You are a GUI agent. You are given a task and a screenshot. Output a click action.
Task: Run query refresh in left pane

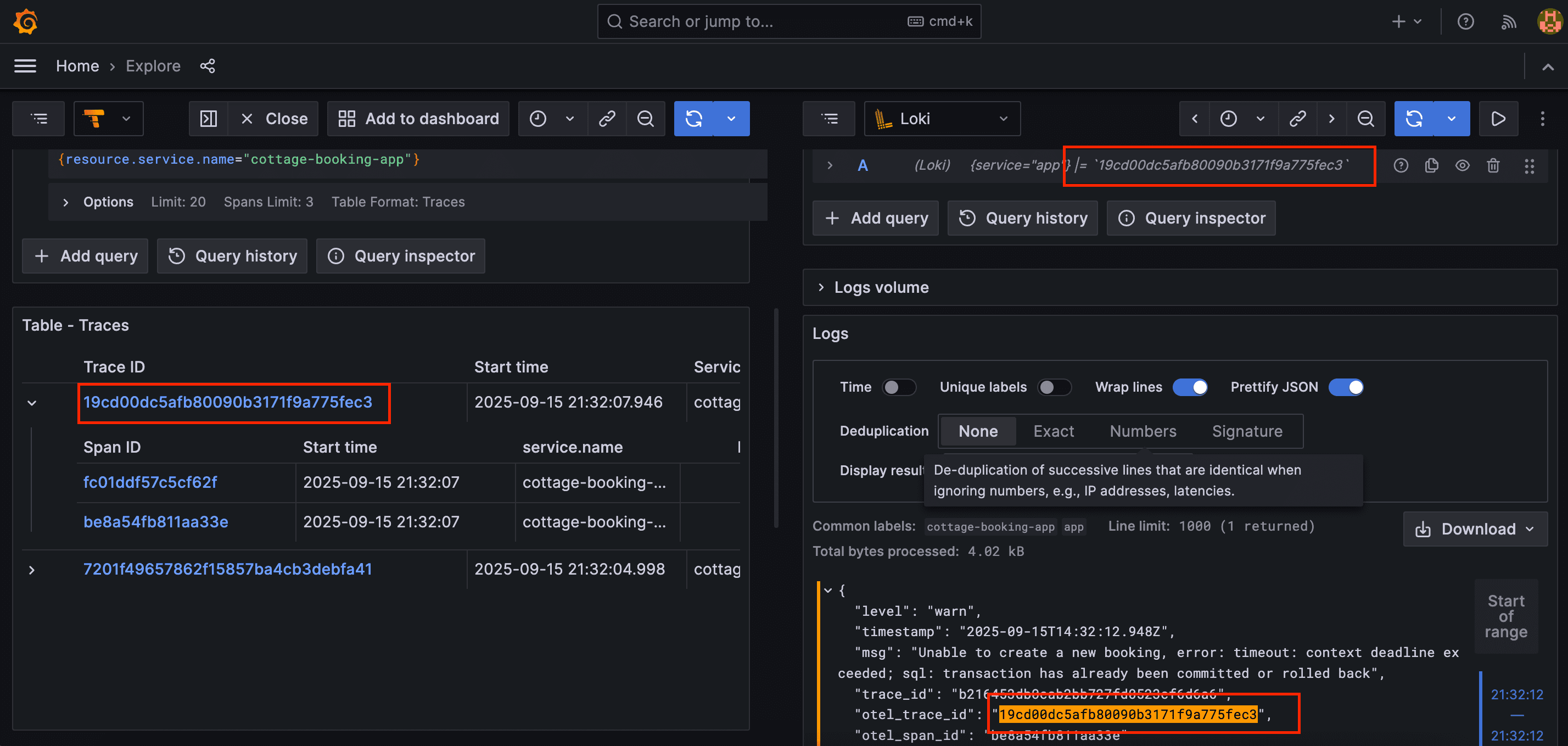tap(694, 119)
